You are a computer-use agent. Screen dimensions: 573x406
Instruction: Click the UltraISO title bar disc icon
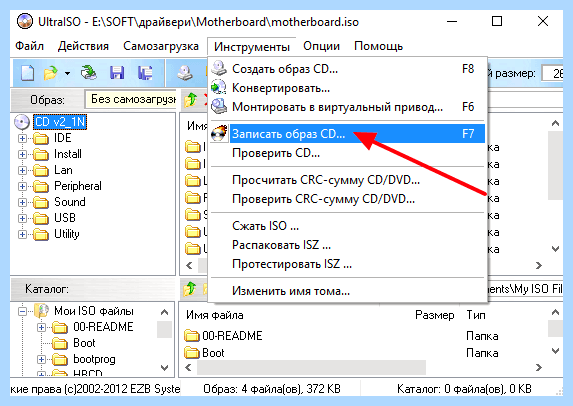25,22
